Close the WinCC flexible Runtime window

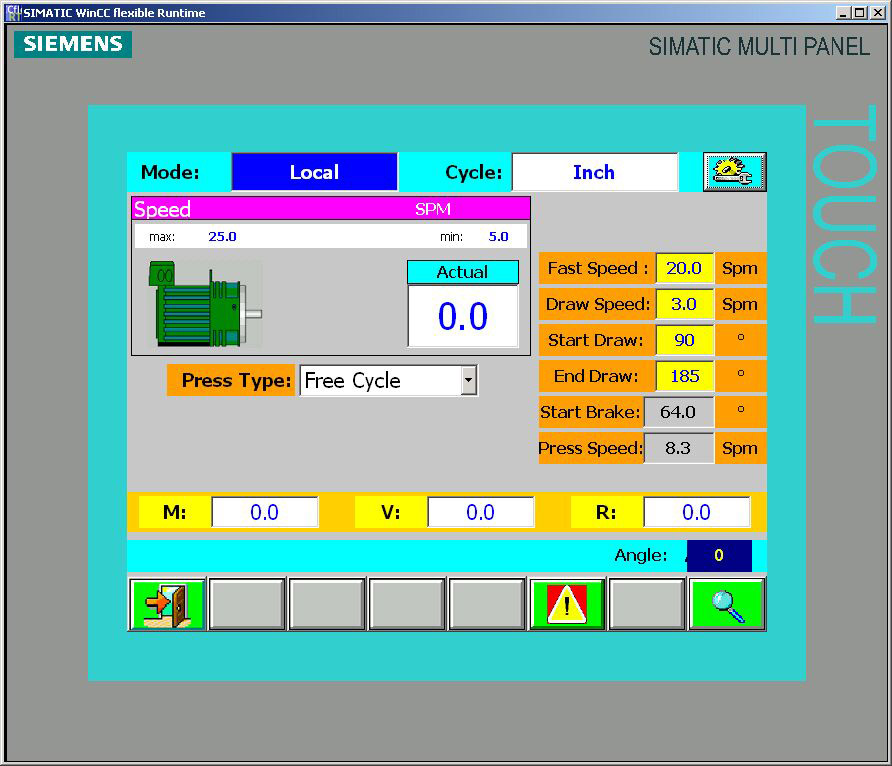pos(878,13)
